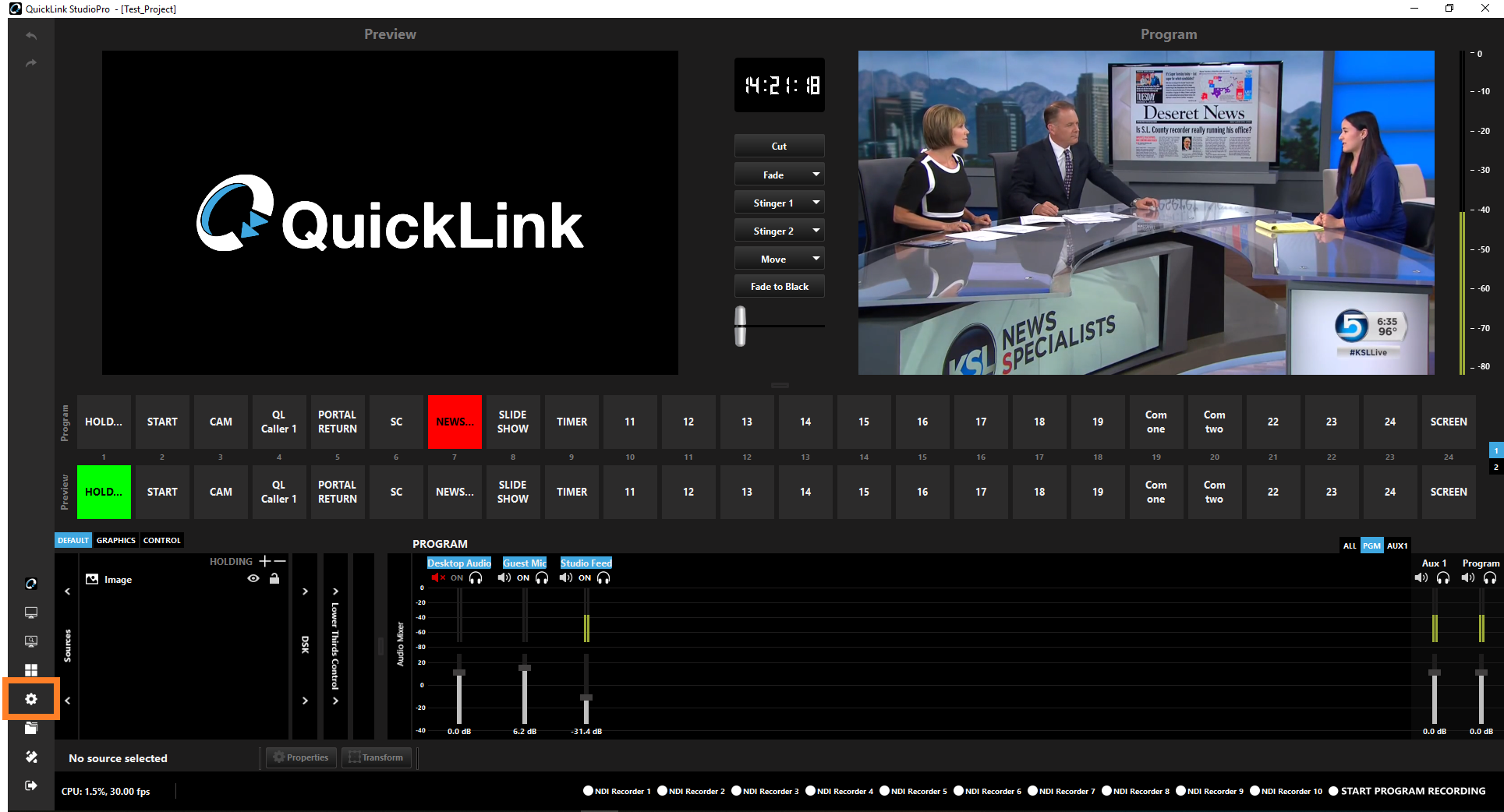The image size is (1504, 812).
Task: Click the monitor output sidebar icon
Action: [x=31, y=613]
